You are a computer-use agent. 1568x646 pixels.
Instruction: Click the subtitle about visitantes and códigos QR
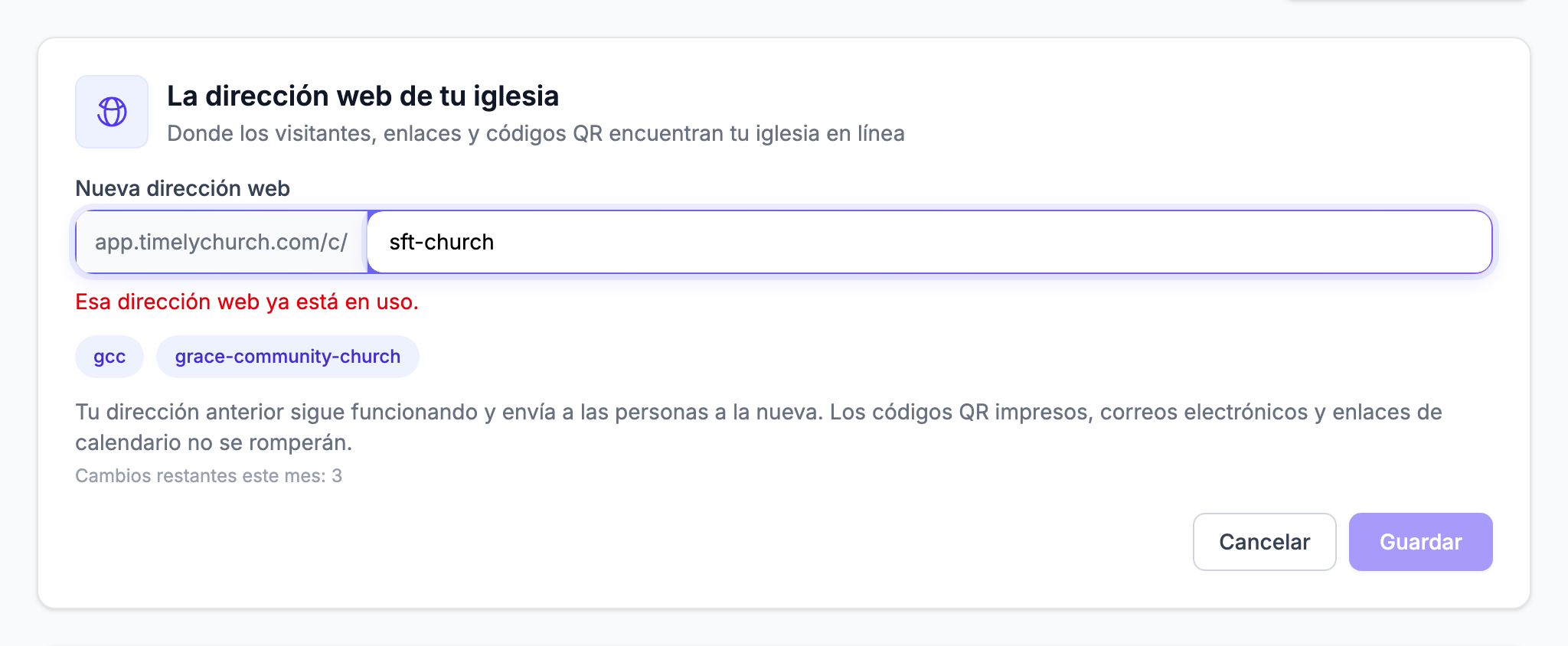tap(536, 133)
